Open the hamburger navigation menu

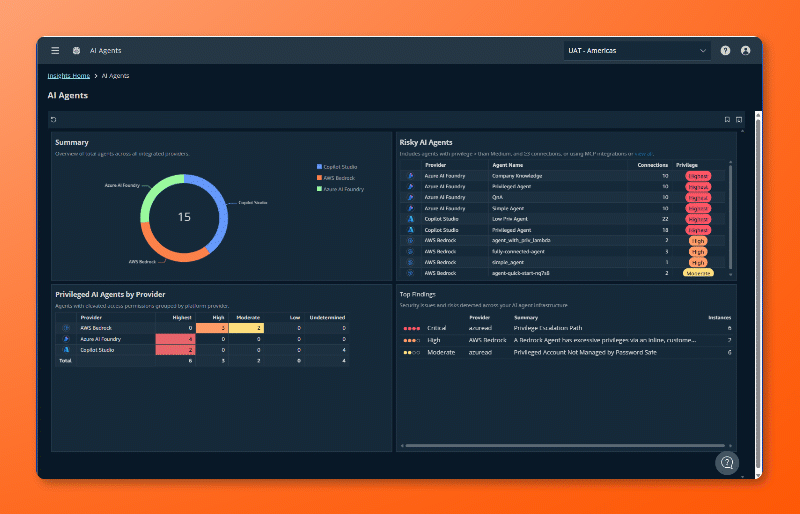55,51
